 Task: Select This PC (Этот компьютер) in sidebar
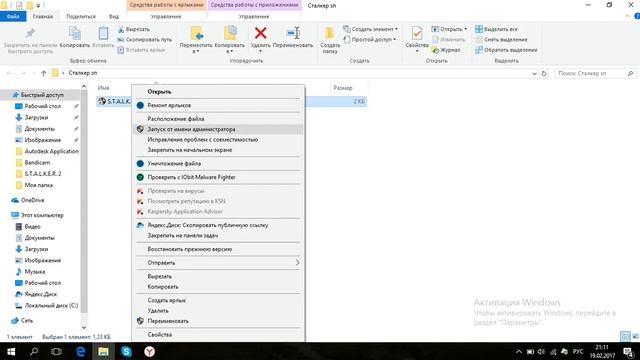coord(42,215)
